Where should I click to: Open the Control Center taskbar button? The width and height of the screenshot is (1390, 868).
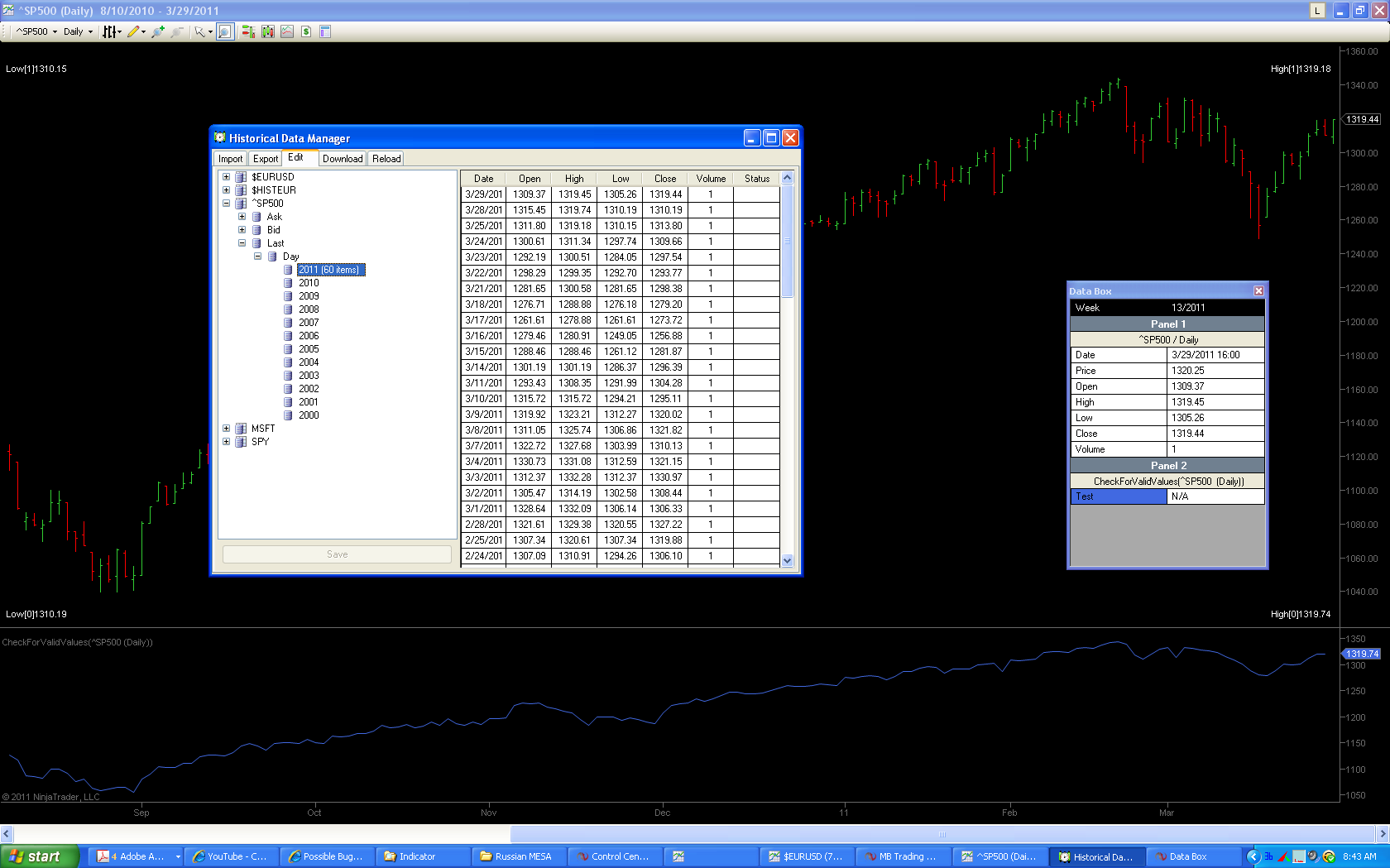[616, 856]
